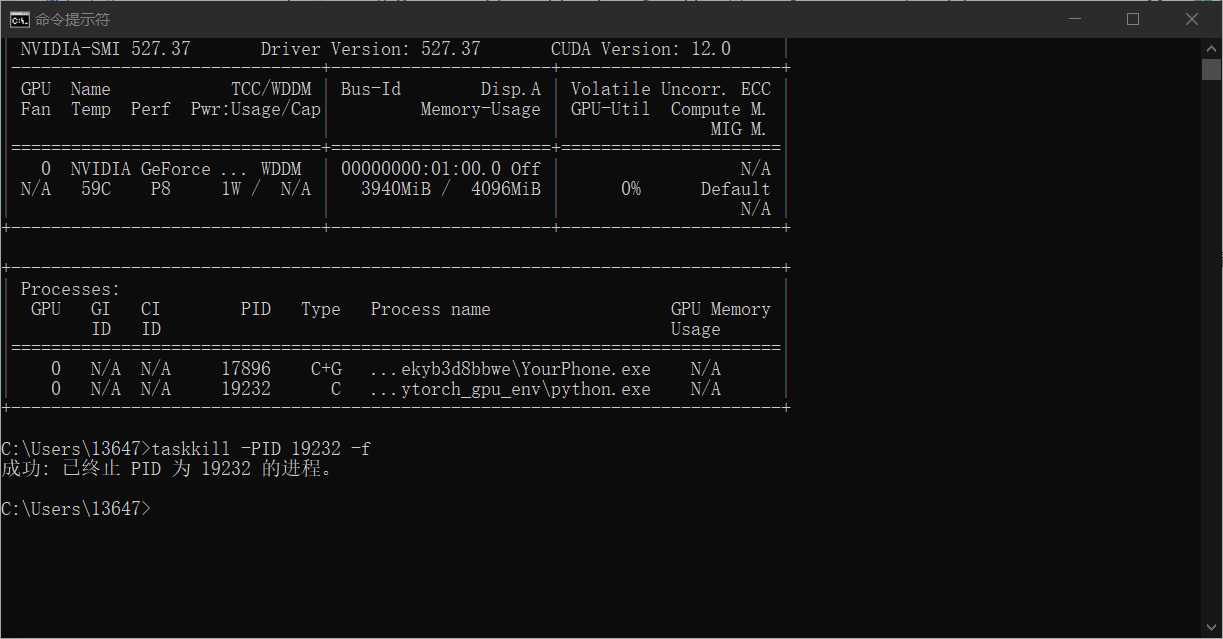Screen dimensions: 1223x639
Task: Click the window title '命令提示符'
Action: (x=72, y=19)
